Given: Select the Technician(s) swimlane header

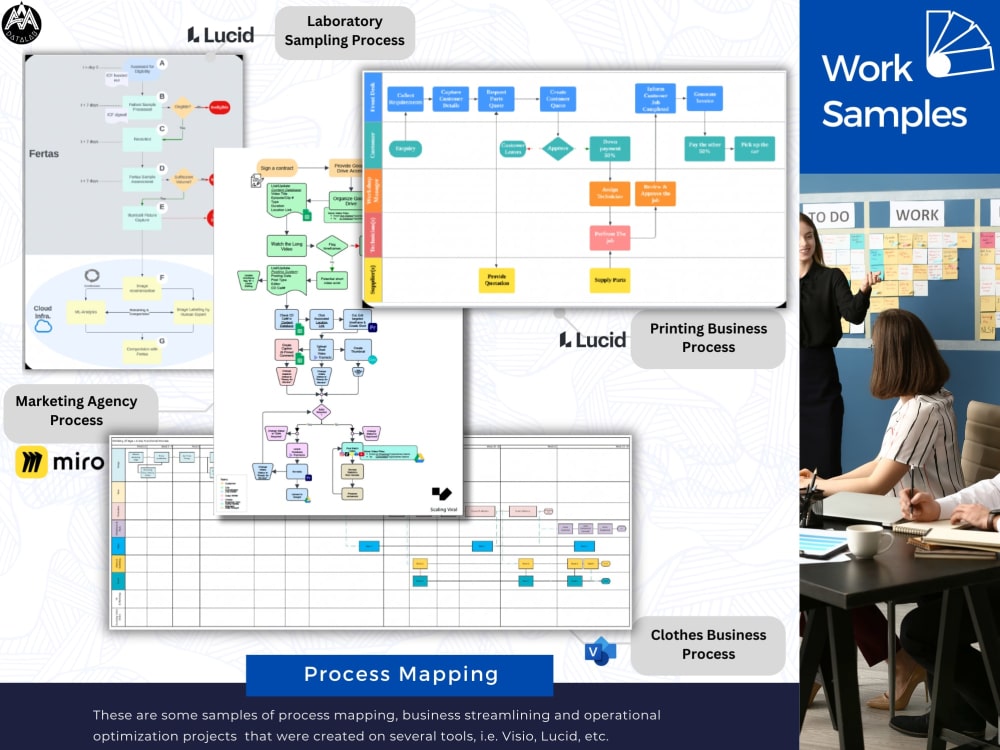Looking at the screenshot, I should coord(373,235).
